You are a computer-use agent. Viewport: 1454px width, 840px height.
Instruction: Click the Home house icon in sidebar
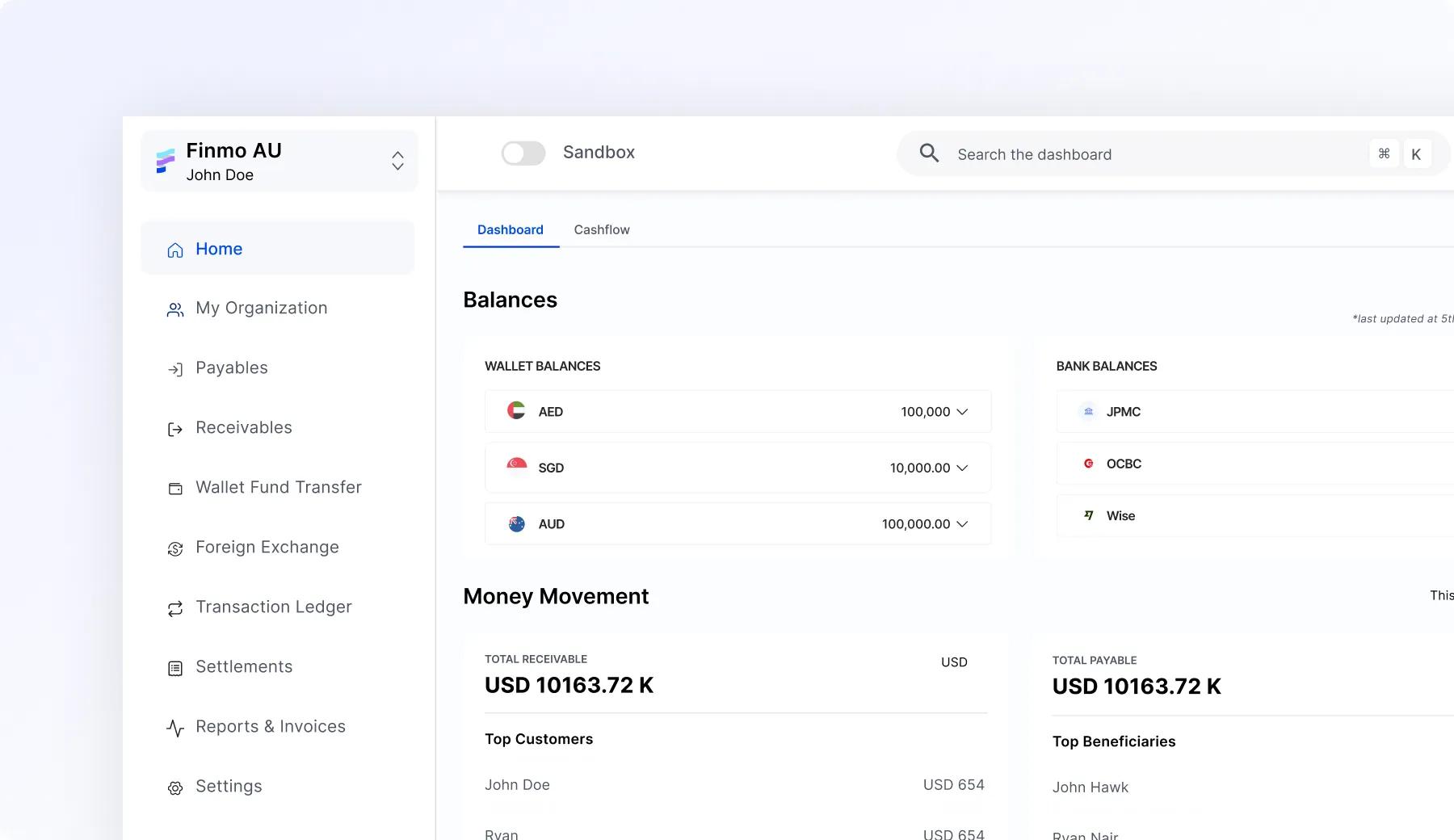coord(174,250)
